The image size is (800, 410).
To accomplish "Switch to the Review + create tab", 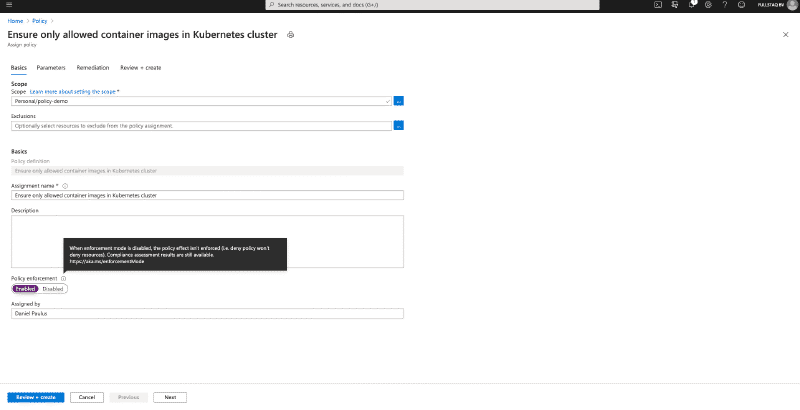I will [x=141, y=68].
